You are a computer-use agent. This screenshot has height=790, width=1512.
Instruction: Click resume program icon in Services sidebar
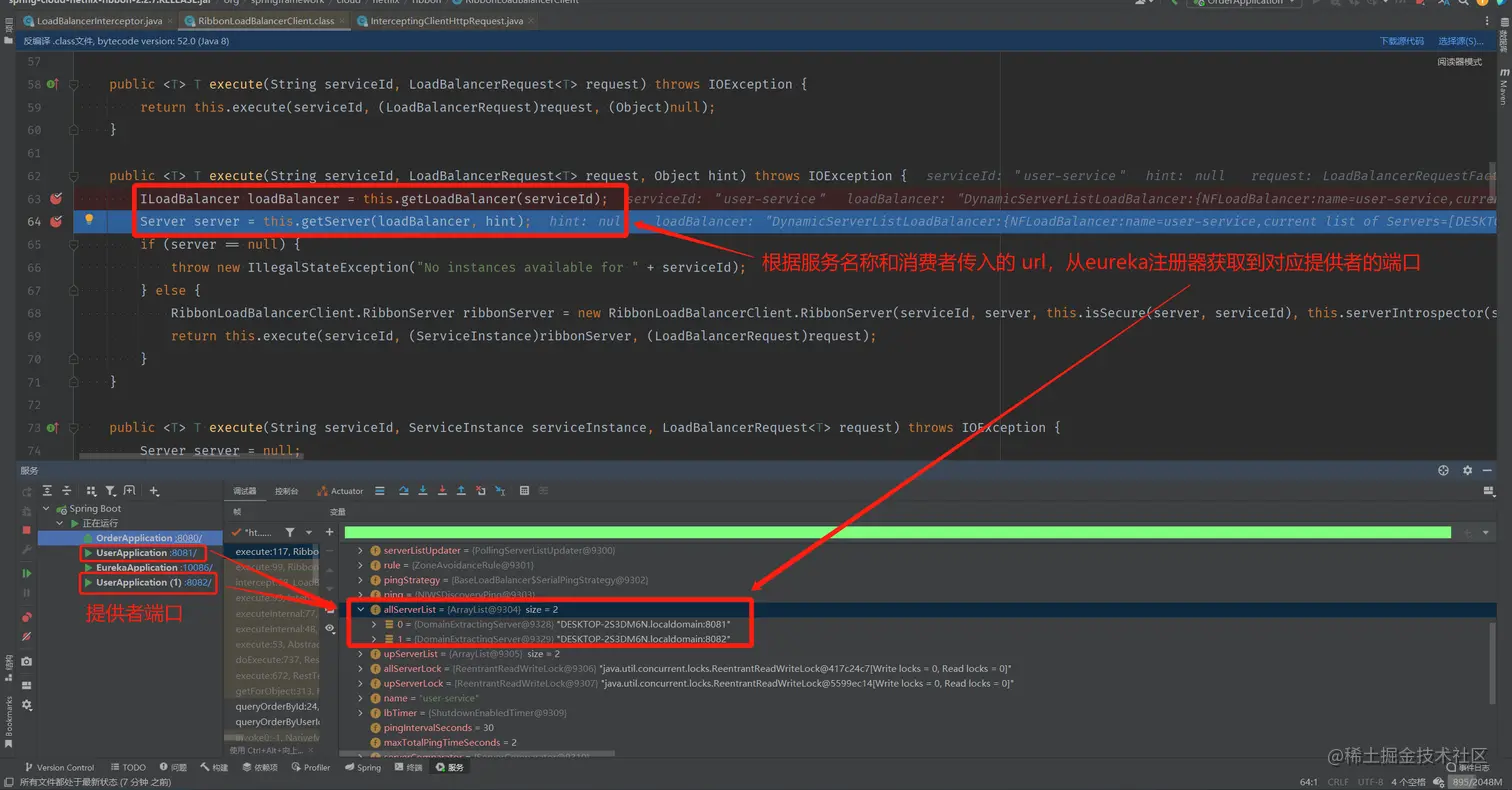click(x=27, y=573)
